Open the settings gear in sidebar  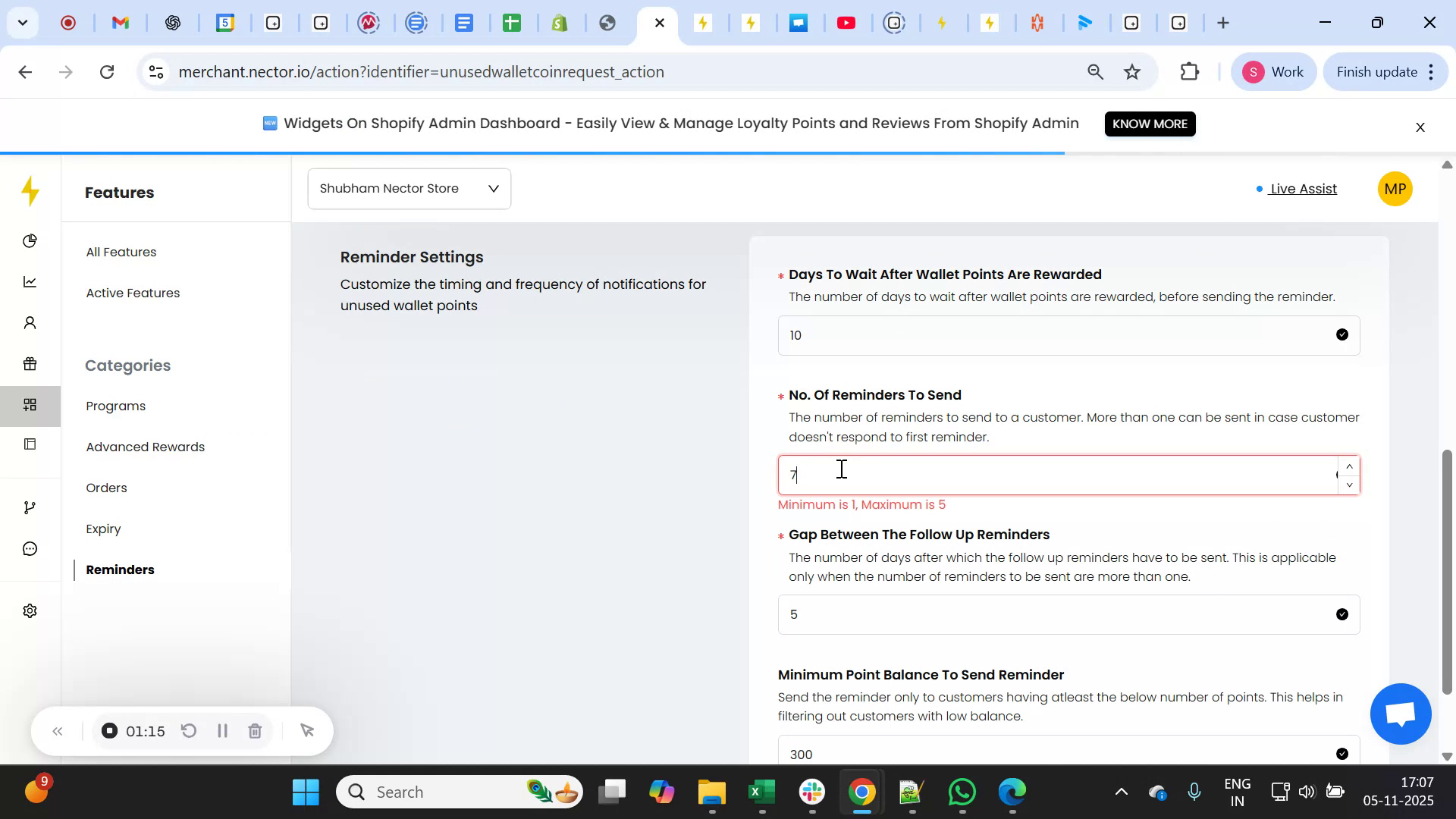(30, 610)
